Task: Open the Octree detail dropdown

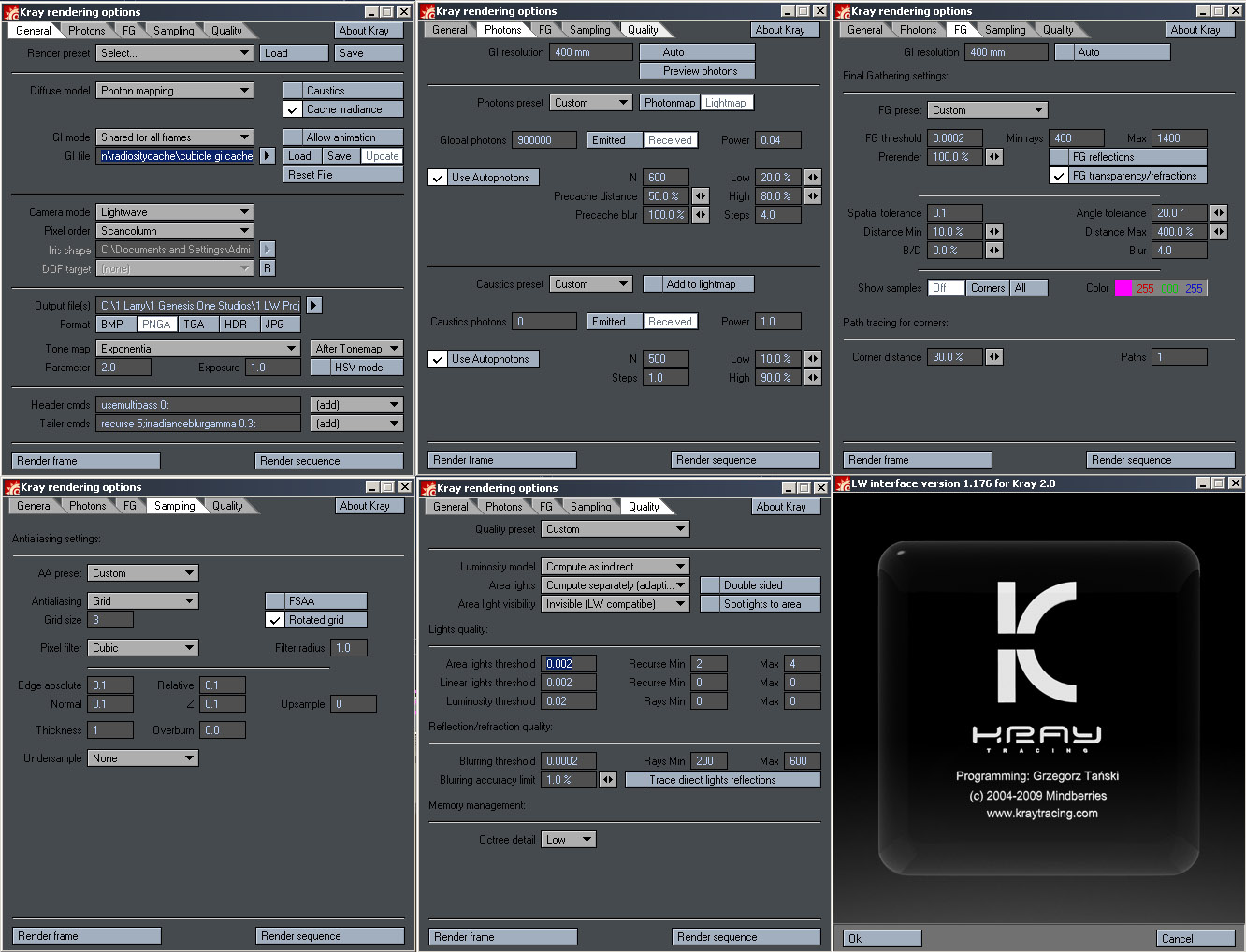Action: tap(569, 840)
